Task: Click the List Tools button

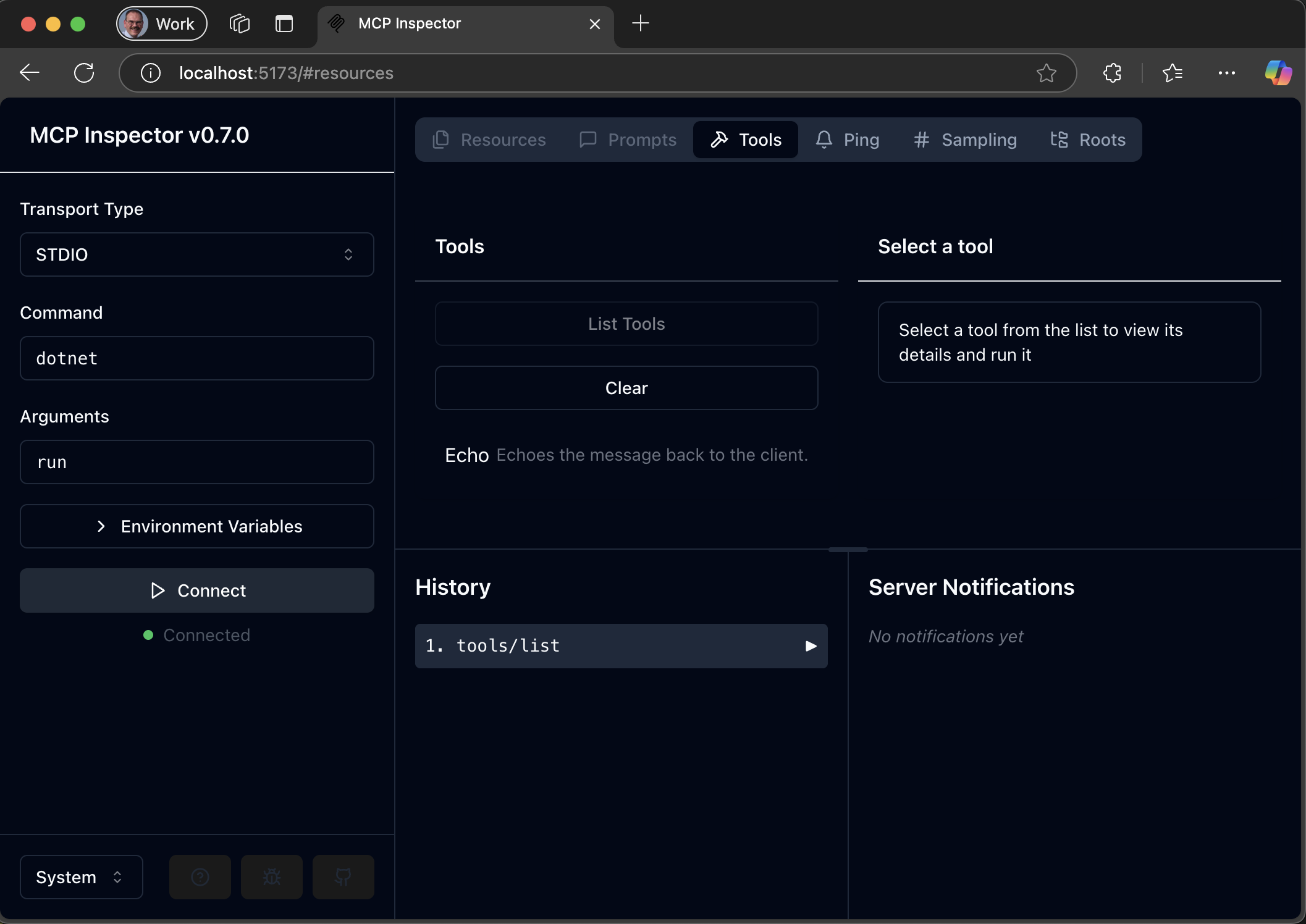Action: (x=626, y=324)
